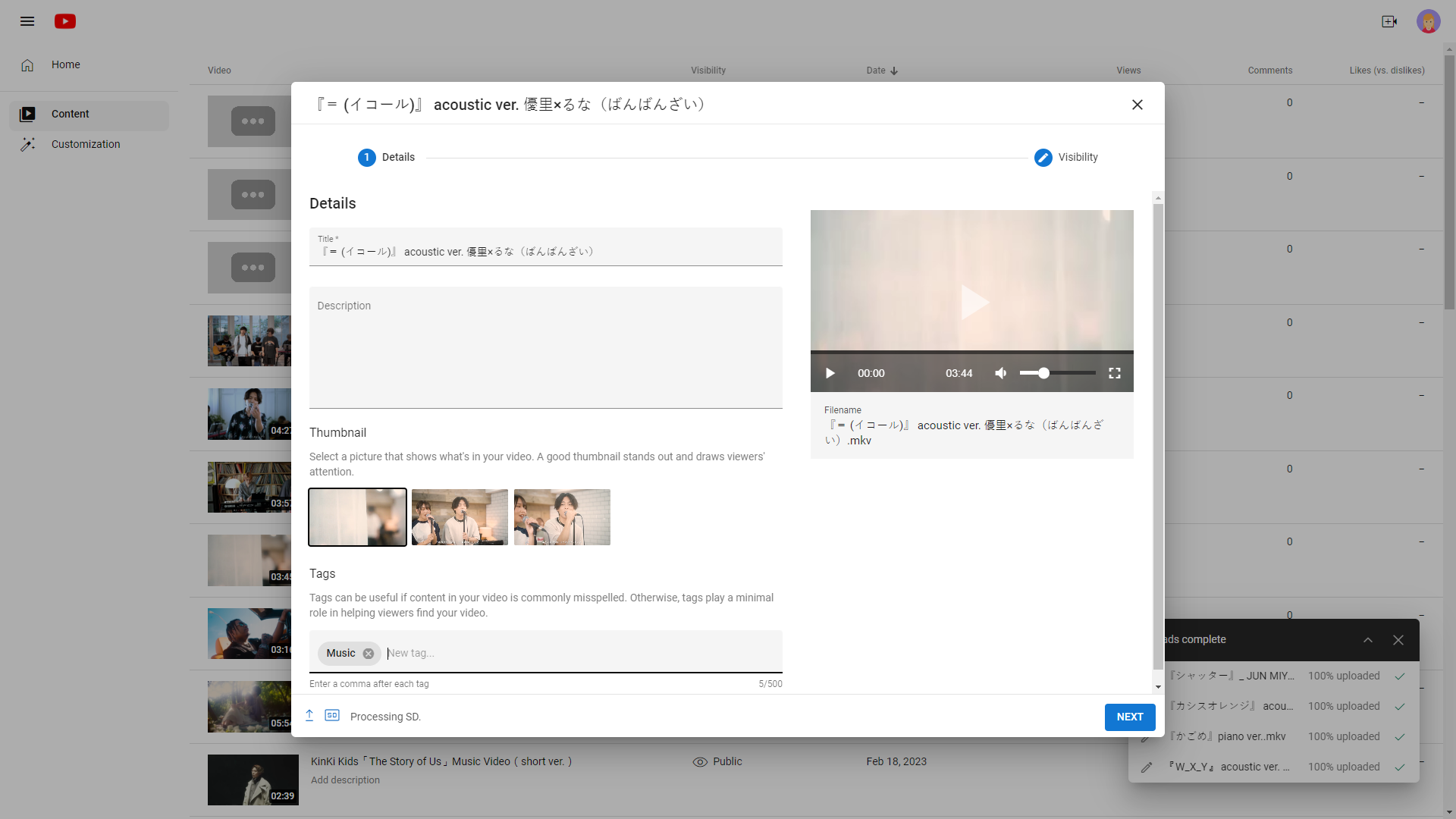1456x819 pixels.
Task: Open Customization in sidebar
Action: click(x=86, y=144)
